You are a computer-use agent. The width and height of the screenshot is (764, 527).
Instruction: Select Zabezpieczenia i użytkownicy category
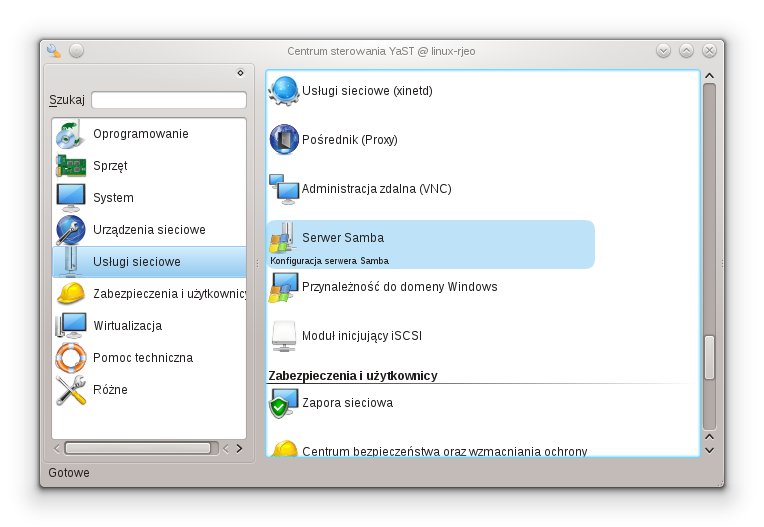[x=168, y=294]
